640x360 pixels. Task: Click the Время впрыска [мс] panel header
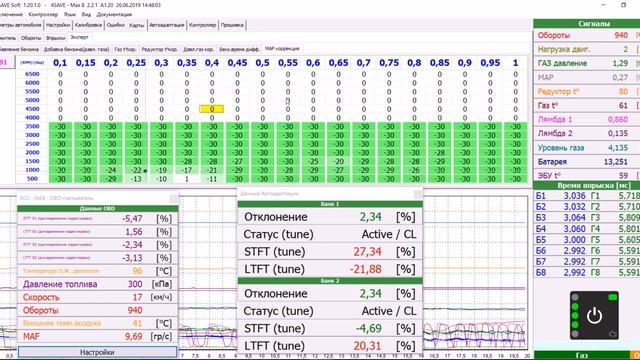(587, 186)
